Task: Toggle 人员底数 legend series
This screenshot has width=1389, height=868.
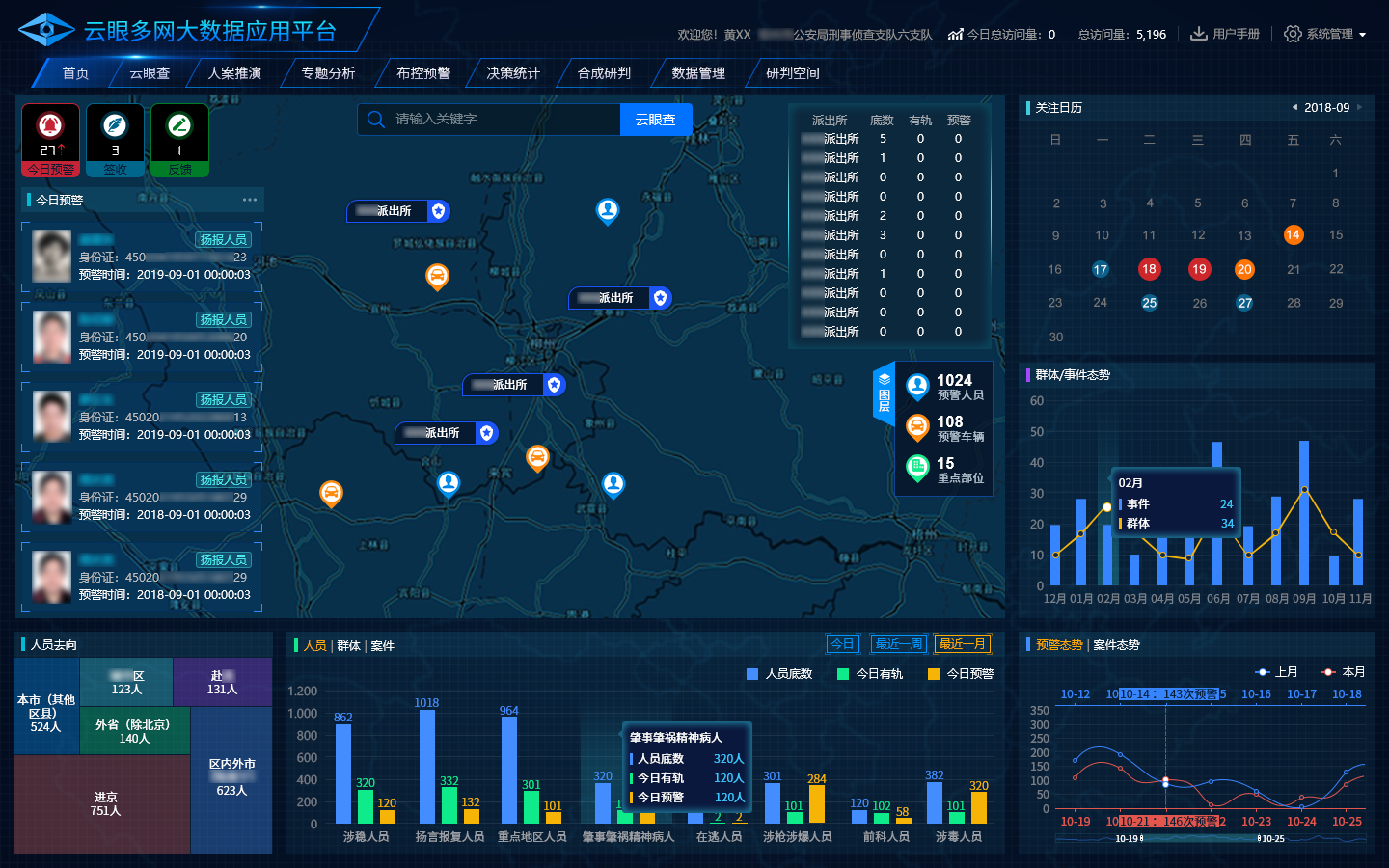Action: coord(779,674)
